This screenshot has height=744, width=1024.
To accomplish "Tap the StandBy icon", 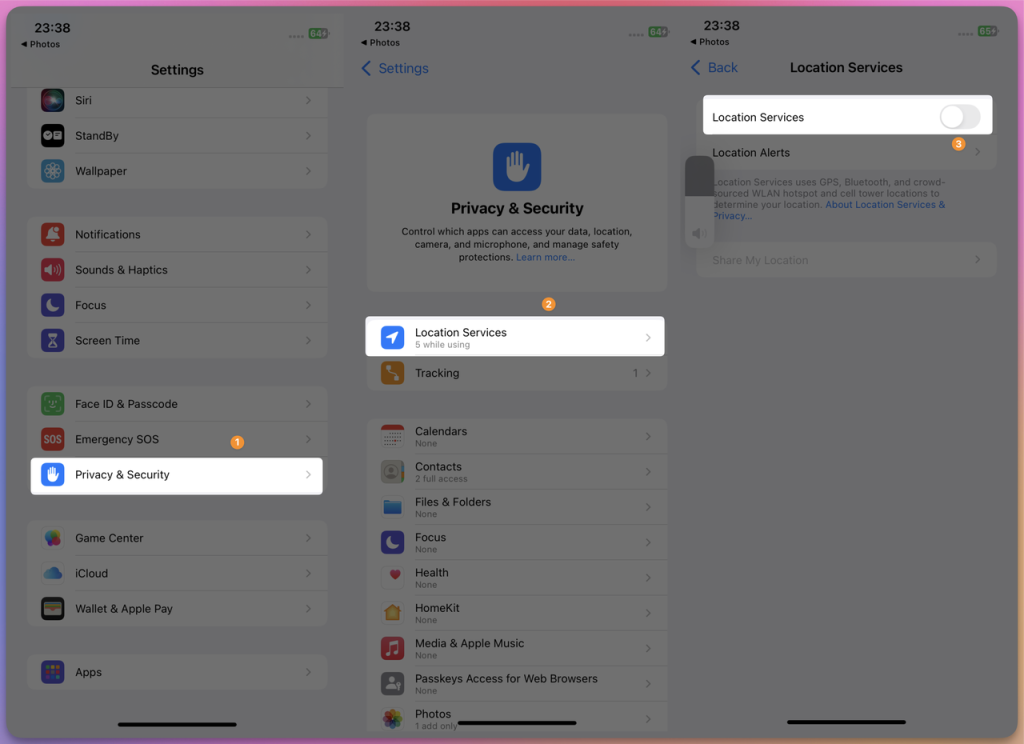I will tap(53, 136).
